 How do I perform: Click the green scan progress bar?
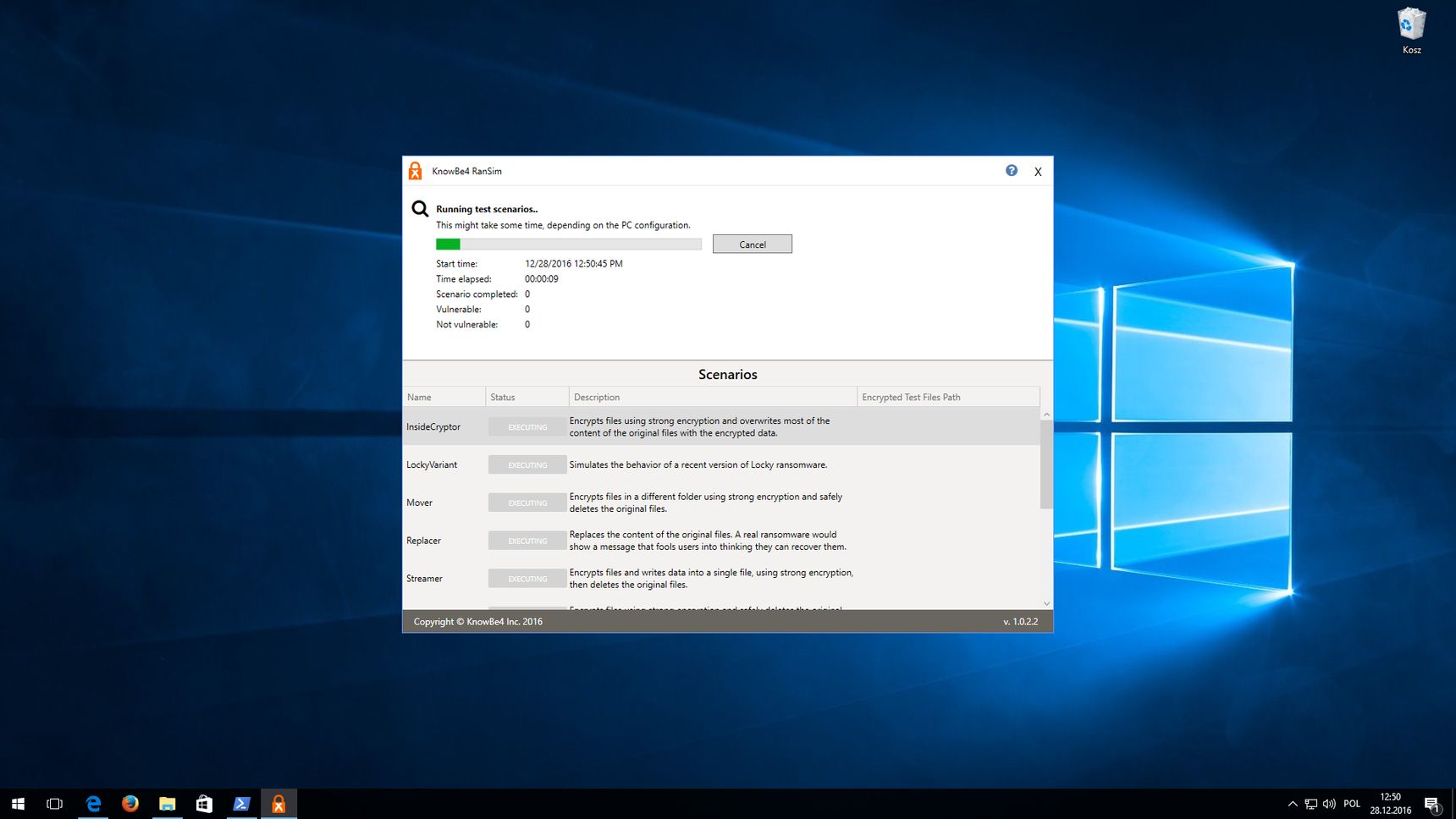coord(568,245)
